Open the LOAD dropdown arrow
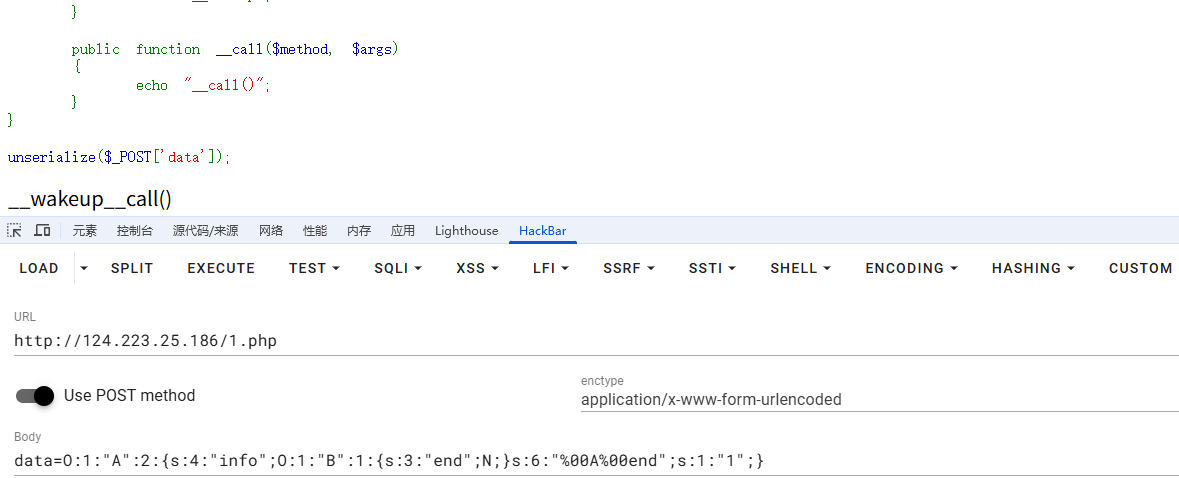Image resolution: width=1179 pixels, height=478 pixels. (x=84, y=268)
